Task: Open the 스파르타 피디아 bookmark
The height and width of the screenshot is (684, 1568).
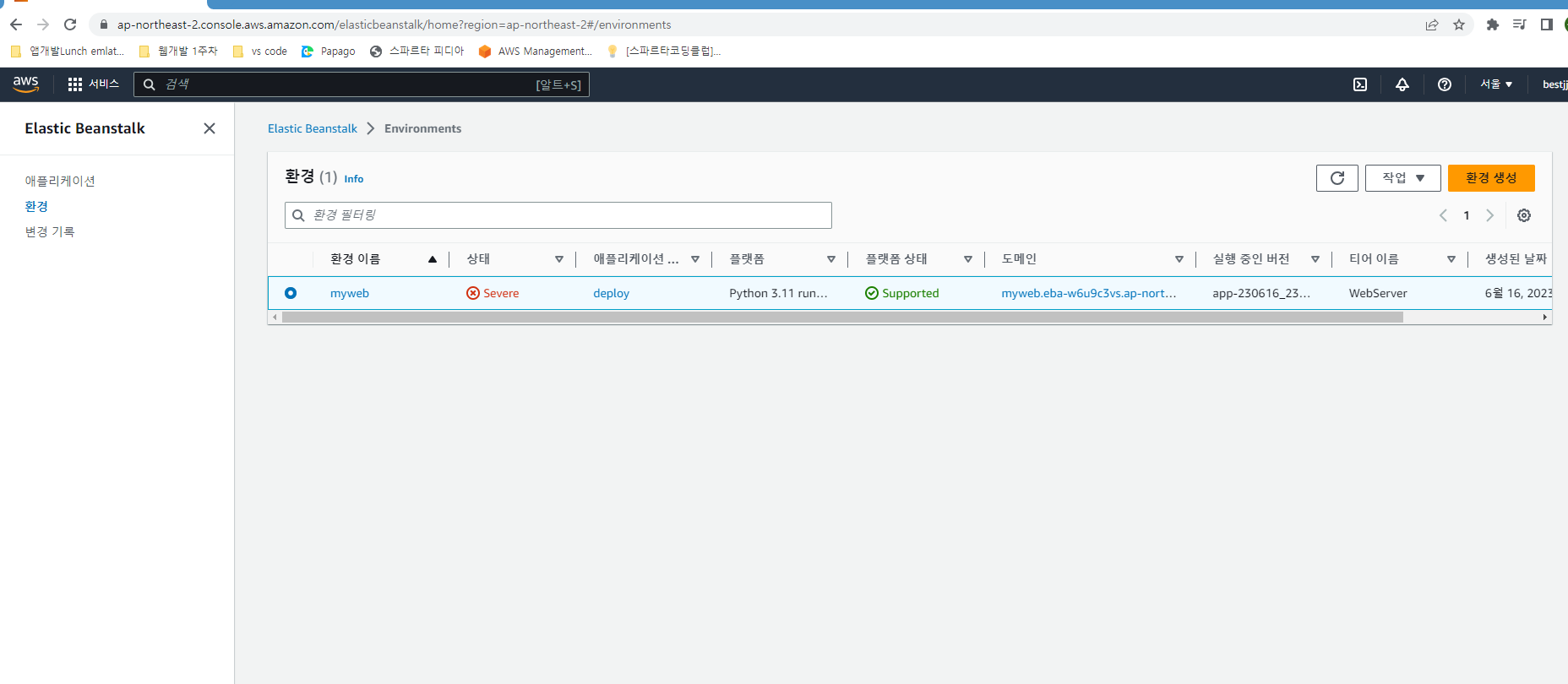Action: (x=417, y=52)
